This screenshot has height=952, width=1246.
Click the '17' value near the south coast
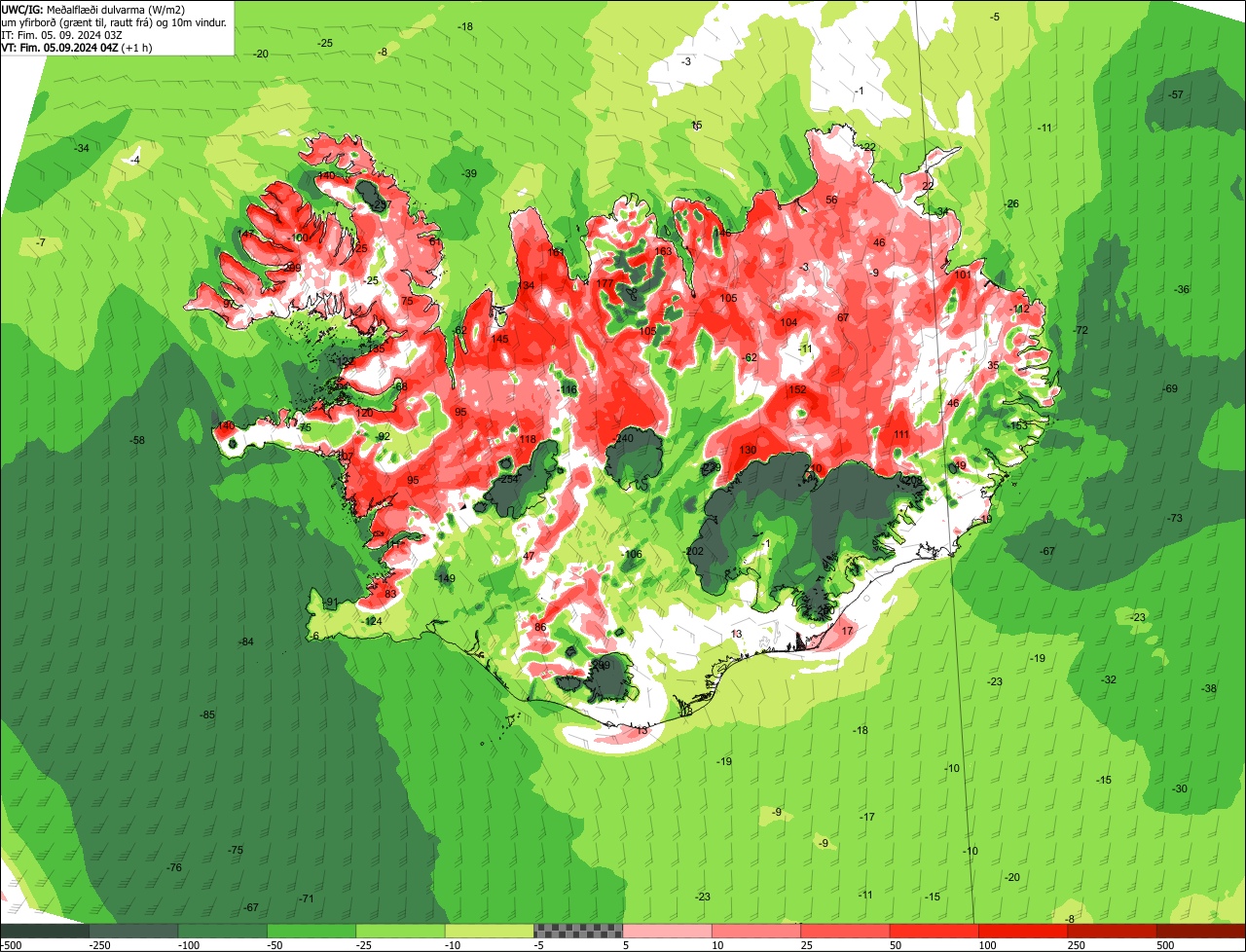tap(847, 632)
